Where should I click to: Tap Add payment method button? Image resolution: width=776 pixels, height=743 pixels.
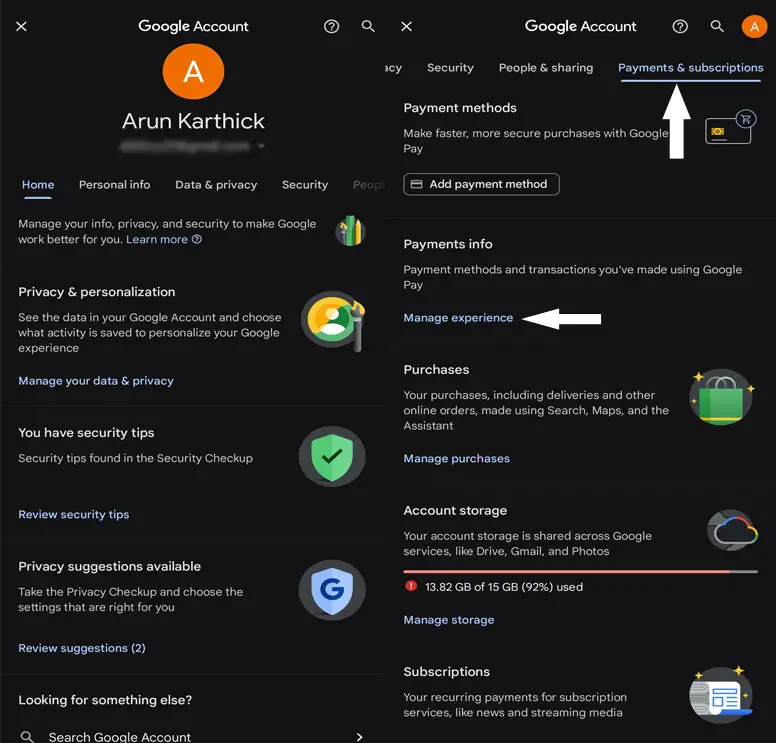pyautogui.click(x=482, y=184)
